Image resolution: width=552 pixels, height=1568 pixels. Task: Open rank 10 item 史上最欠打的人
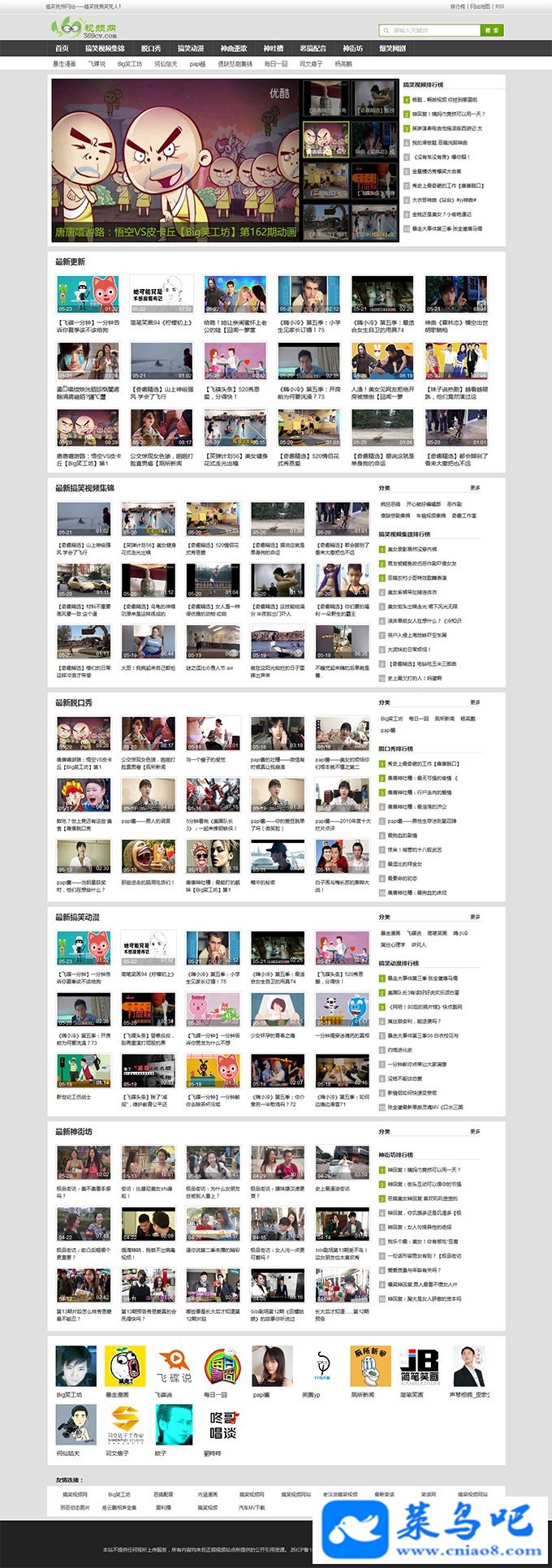(414, 678)
